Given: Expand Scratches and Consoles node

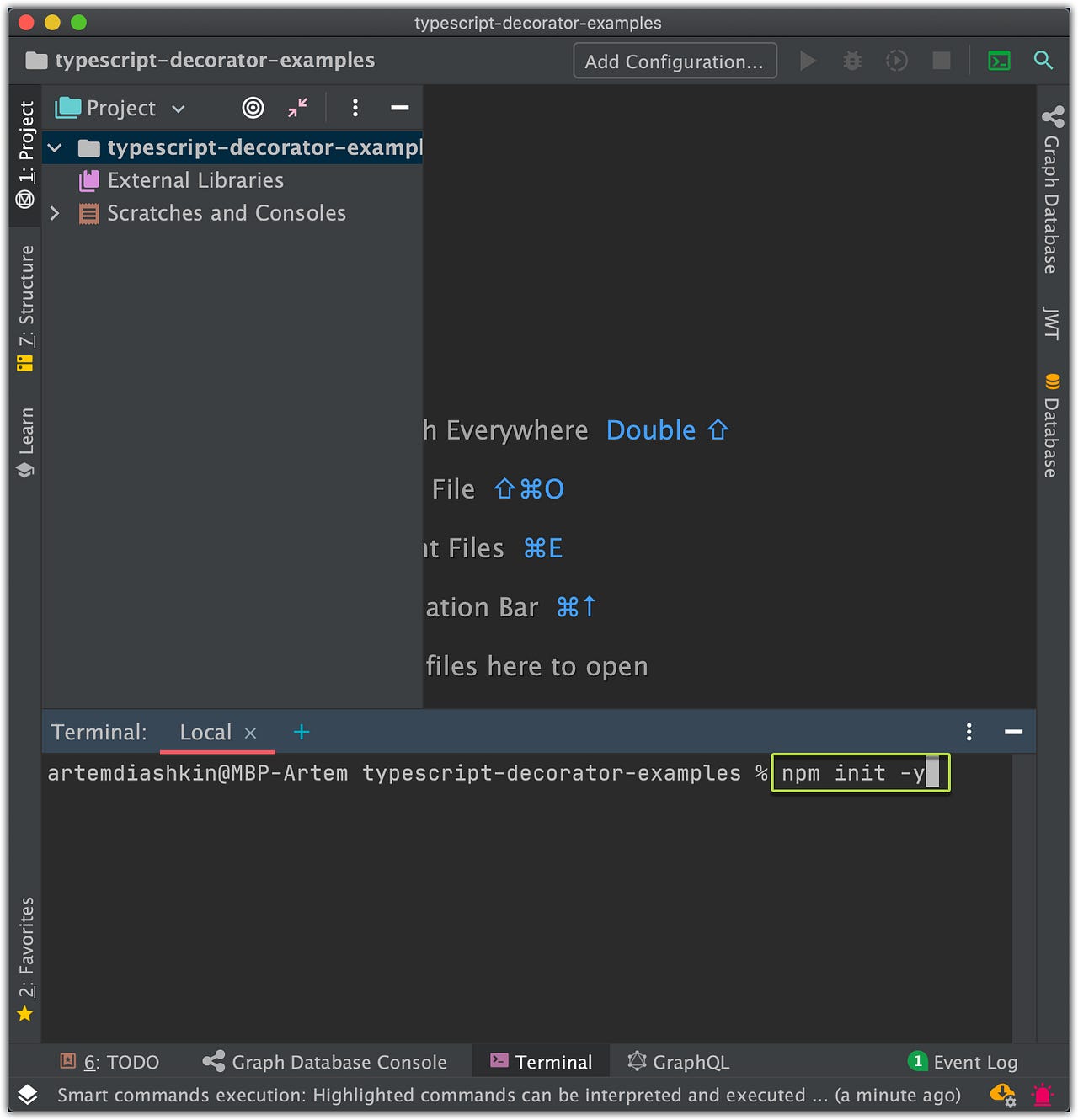Looking at the screenshot, I should pyautogui.click(x=55, y=213).
